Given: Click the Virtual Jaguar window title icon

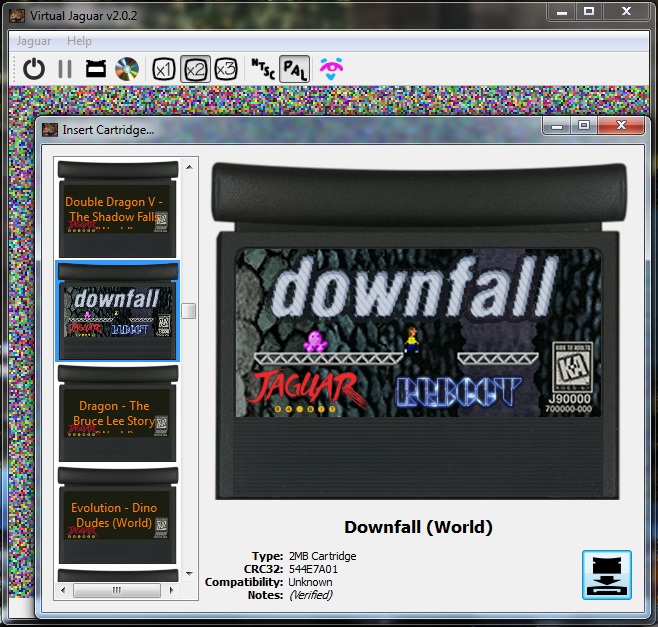Looking at the screenshot, I should coord(17,16).
